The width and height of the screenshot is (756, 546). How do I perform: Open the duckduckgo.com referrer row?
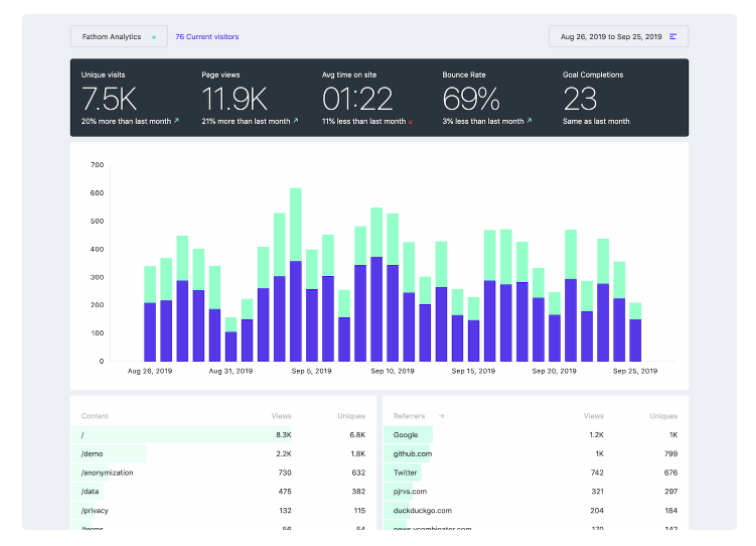point(535,510)
